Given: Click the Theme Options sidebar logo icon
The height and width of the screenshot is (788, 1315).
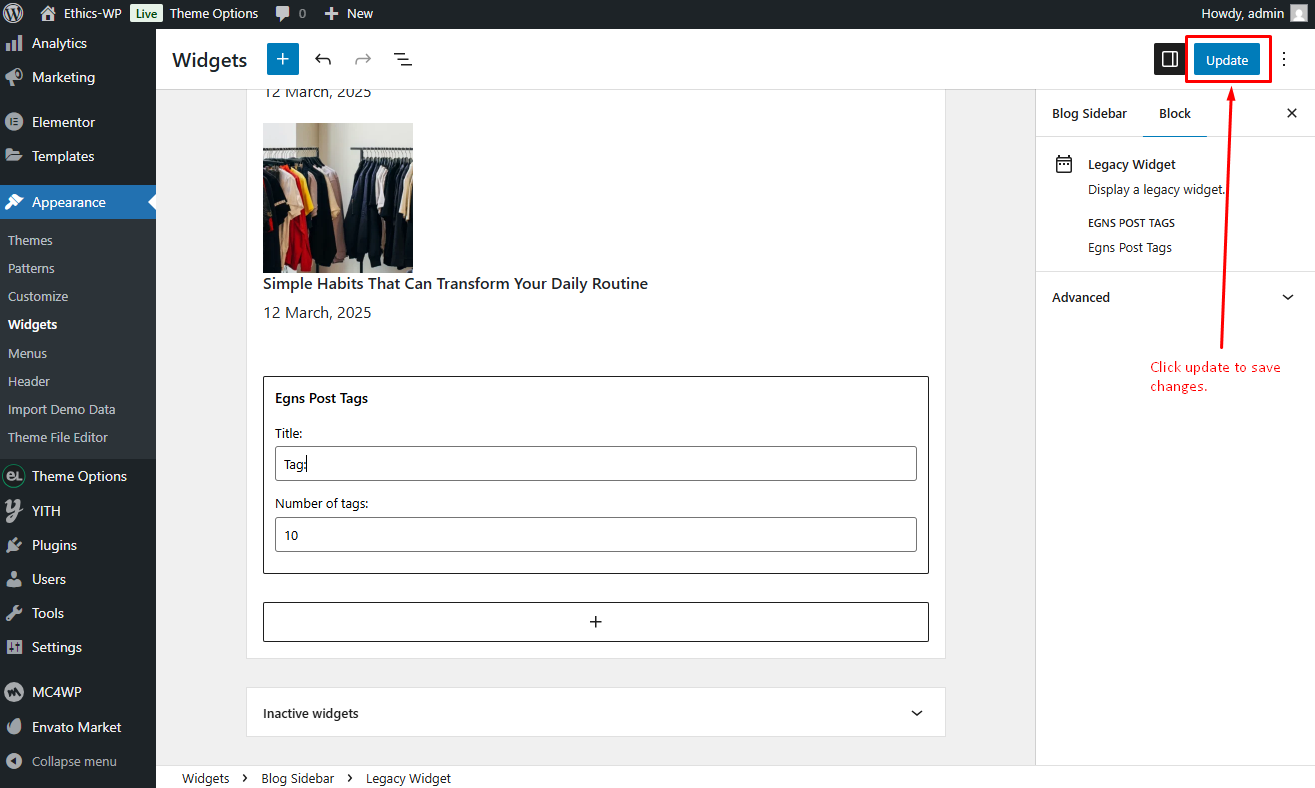Looking at the screenshot, I should coord(14,476).
